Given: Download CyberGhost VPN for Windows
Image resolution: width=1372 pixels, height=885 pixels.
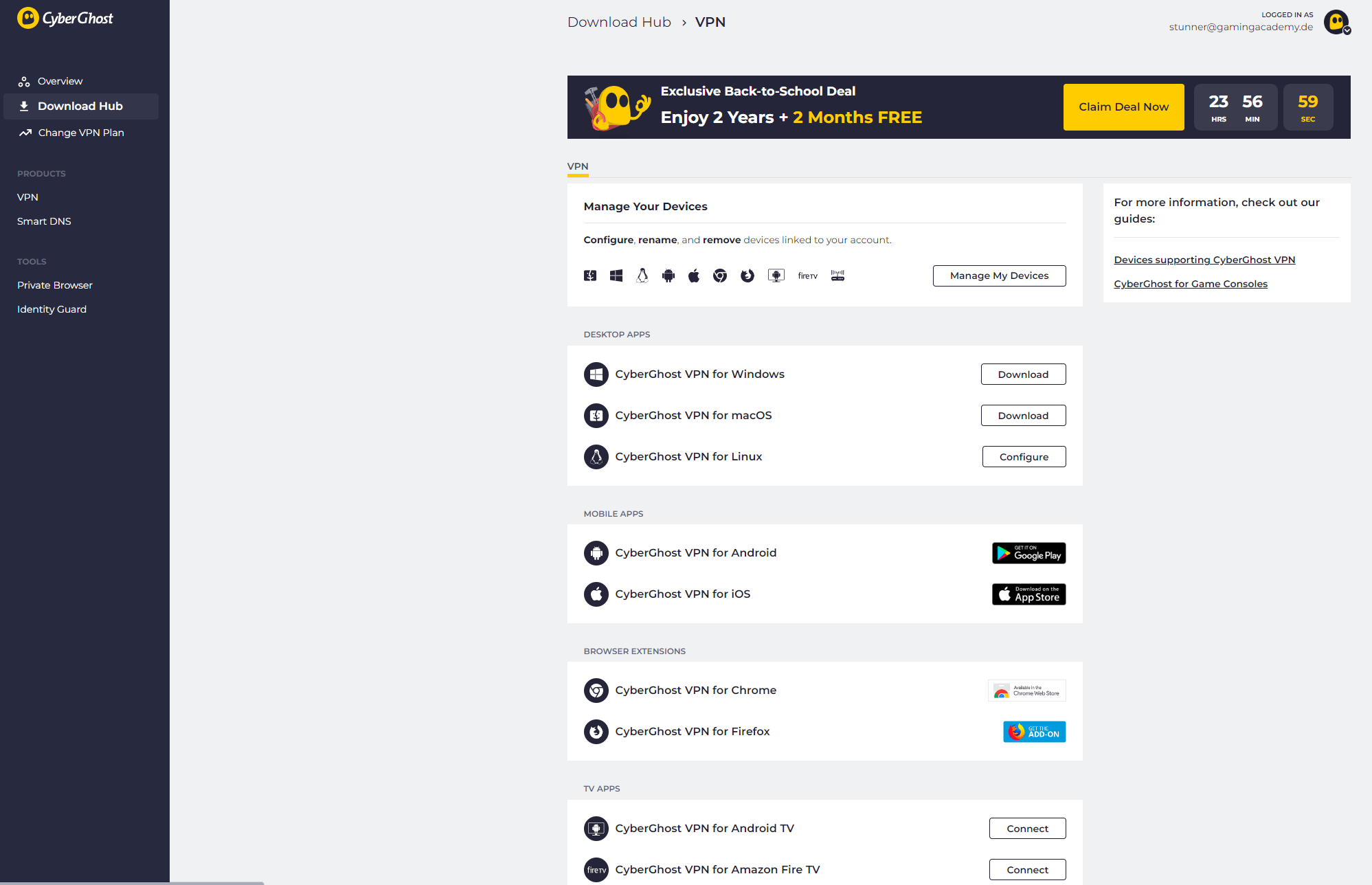Looking at the screenshot, I should pyautogui.click(x=1023, y=374).
